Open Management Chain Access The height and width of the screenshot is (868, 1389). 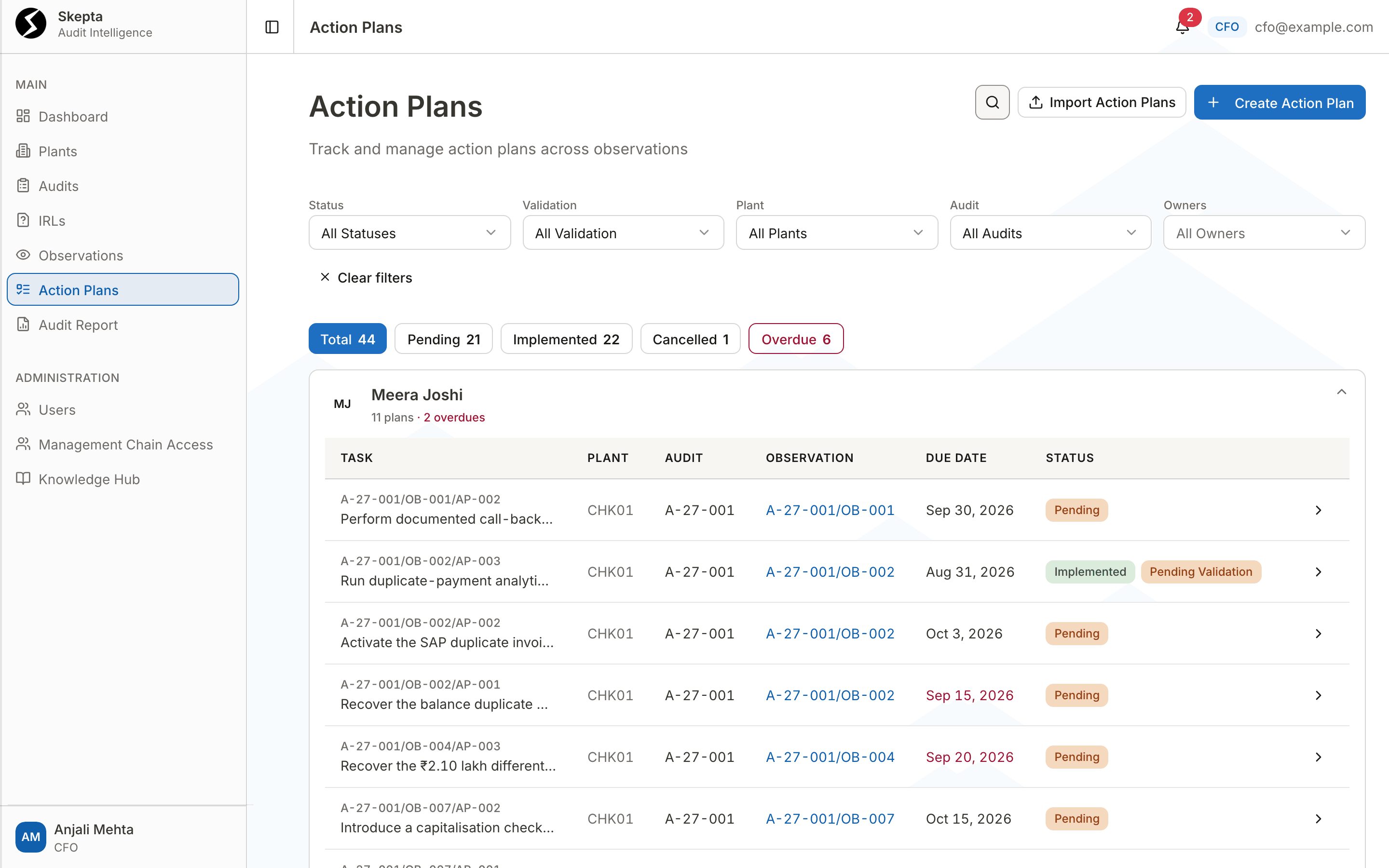coord(122,444)
